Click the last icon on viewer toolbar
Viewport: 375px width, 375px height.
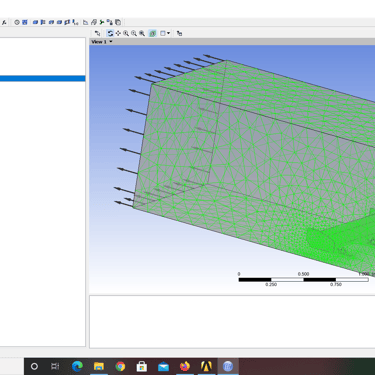(x=179, y=33)
